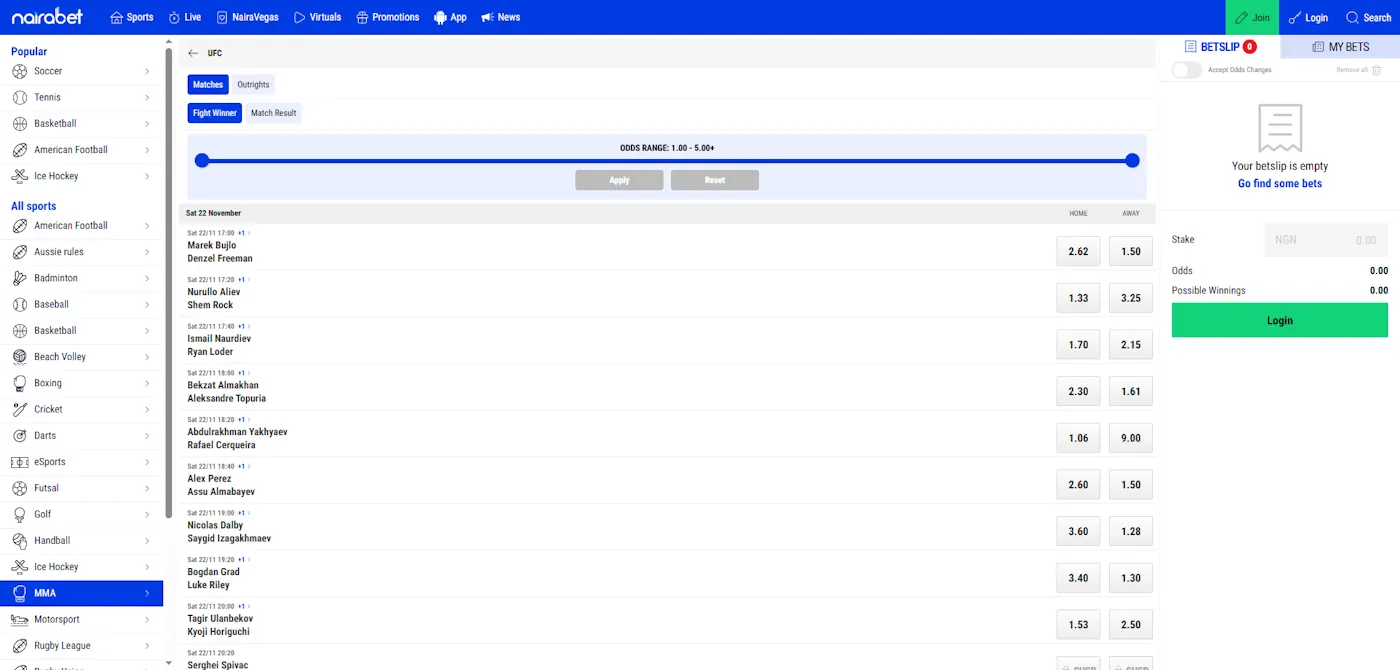The height and width of the screenshot is (670, 1400).
Task: Click Apply for the odds range filter
Action: pyautogui.click(x=619, y=180)
